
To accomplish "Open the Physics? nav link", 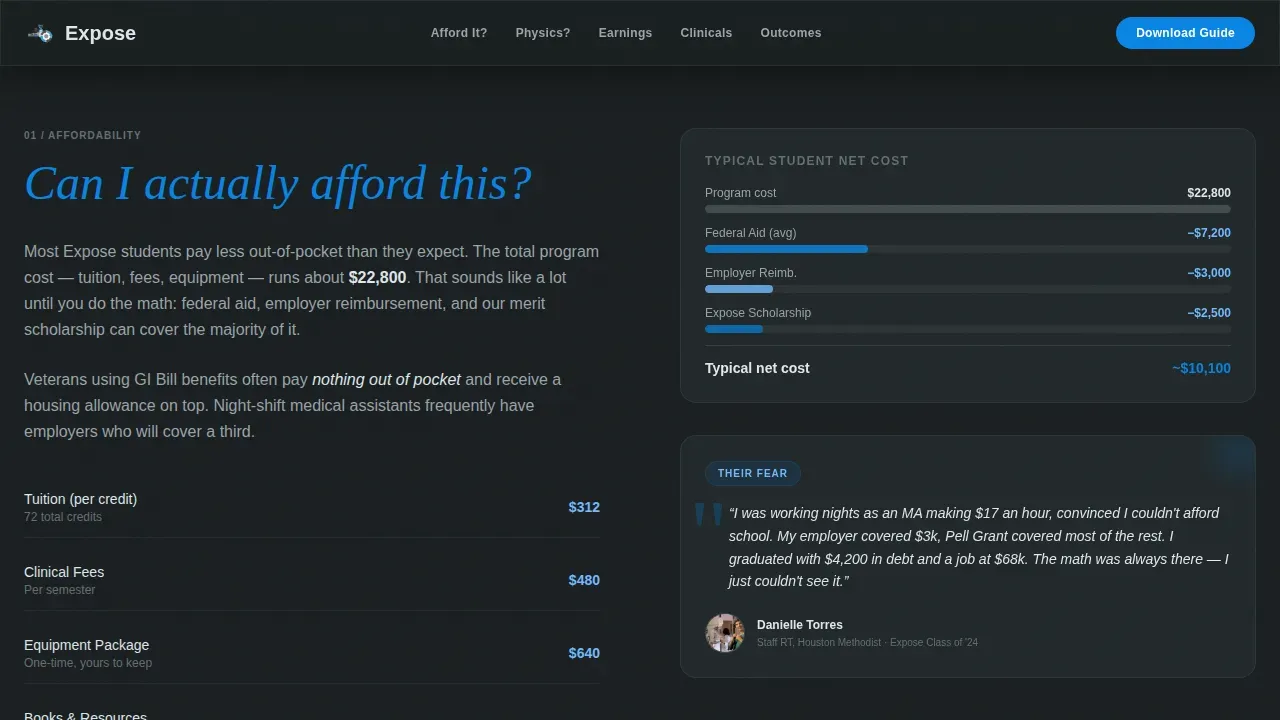I will tap(543, 33).
